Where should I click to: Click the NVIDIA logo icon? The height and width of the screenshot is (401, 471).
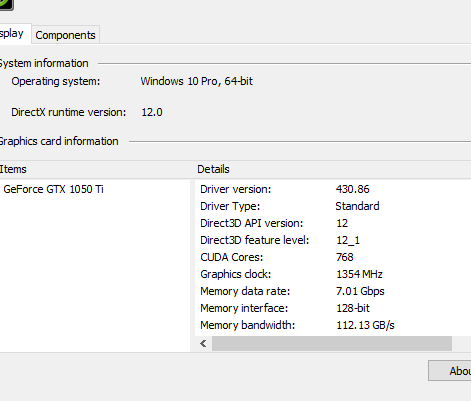[x=6, y=5]
